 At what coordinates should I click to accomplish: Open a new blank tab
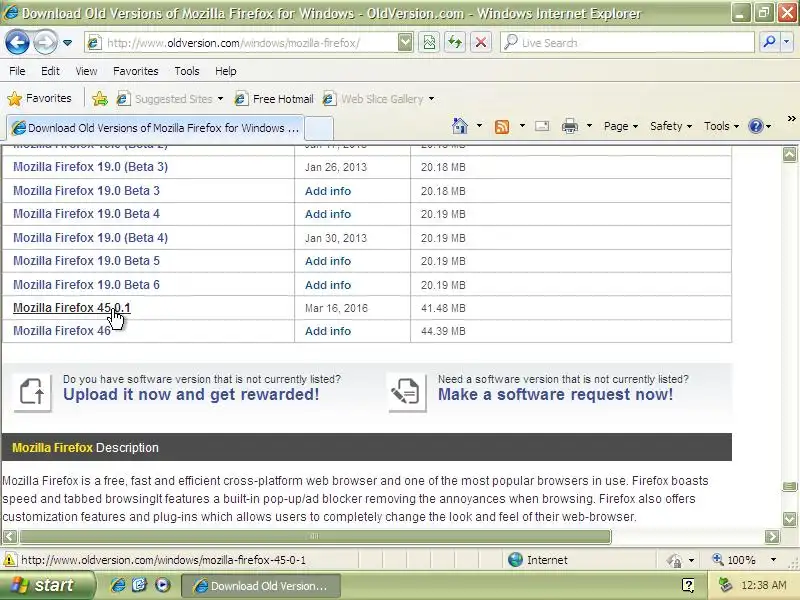tap(319, 128)
